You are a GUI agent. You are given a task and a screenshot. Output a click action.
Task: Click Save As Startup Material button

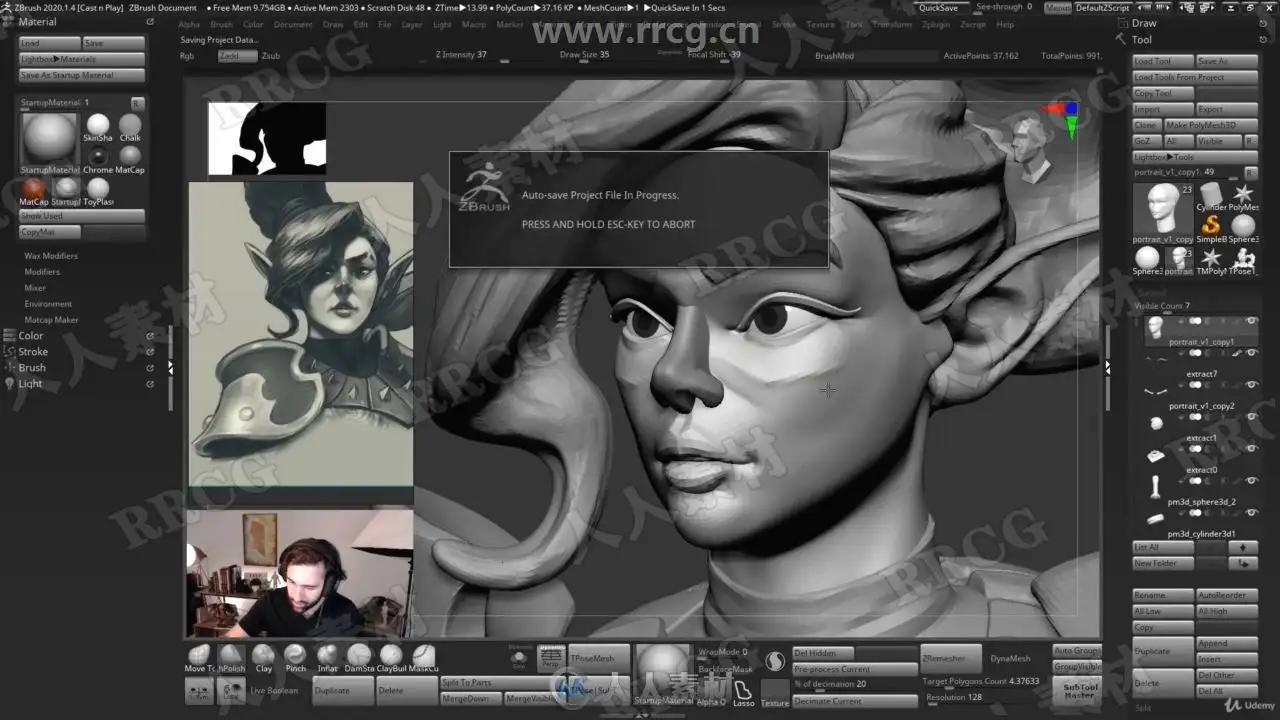[82, 75]
